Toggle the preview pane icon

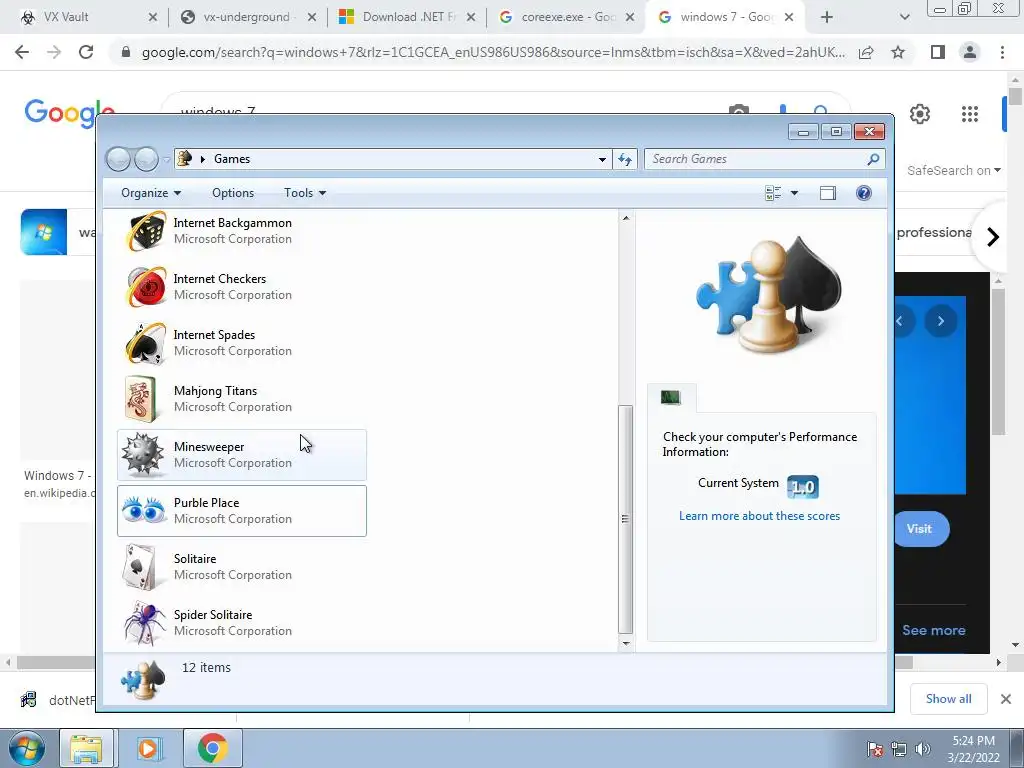click(x=827, y=193)
